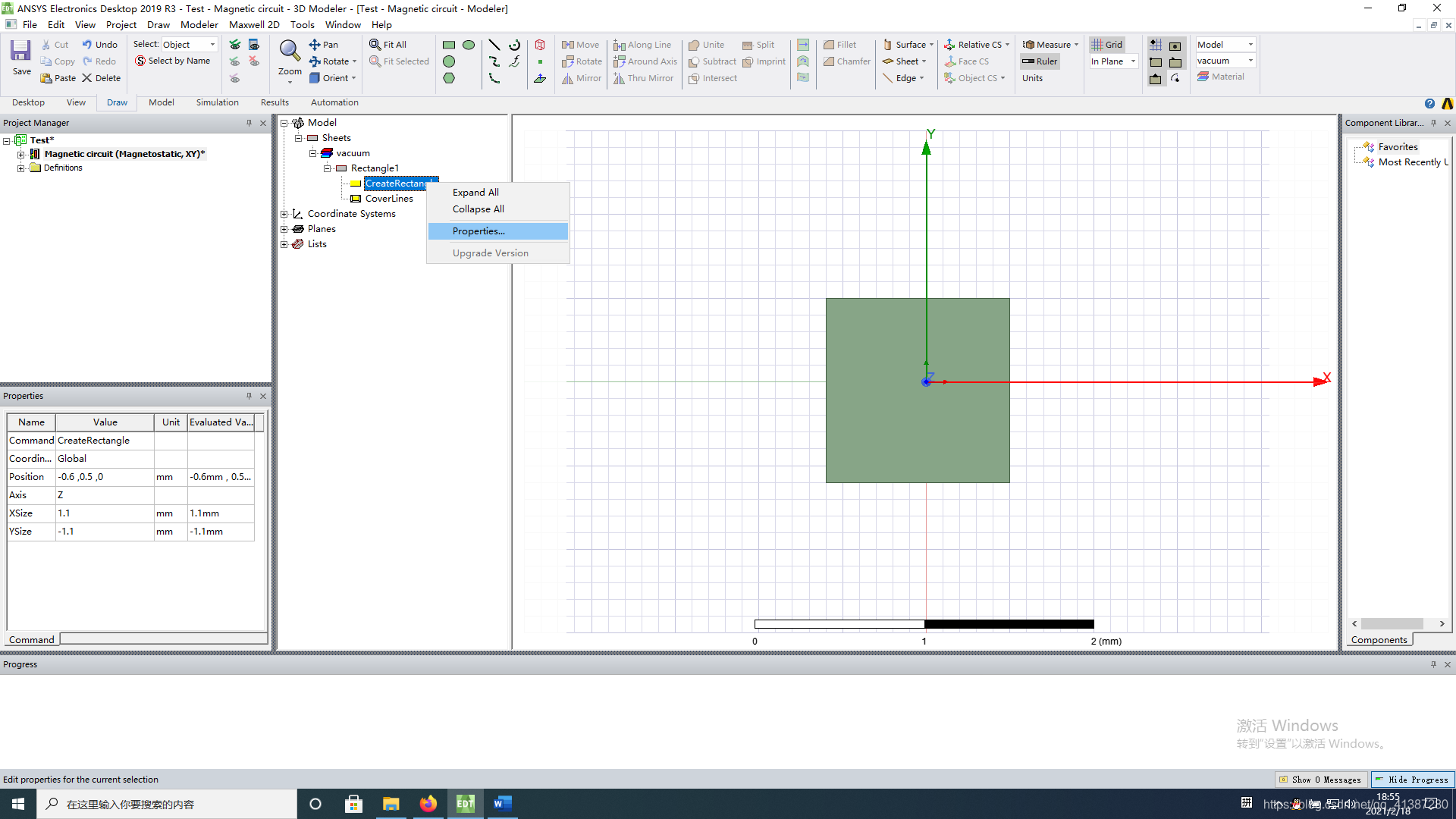
Task: Click the Position value cell
Action: click(105, 477)
